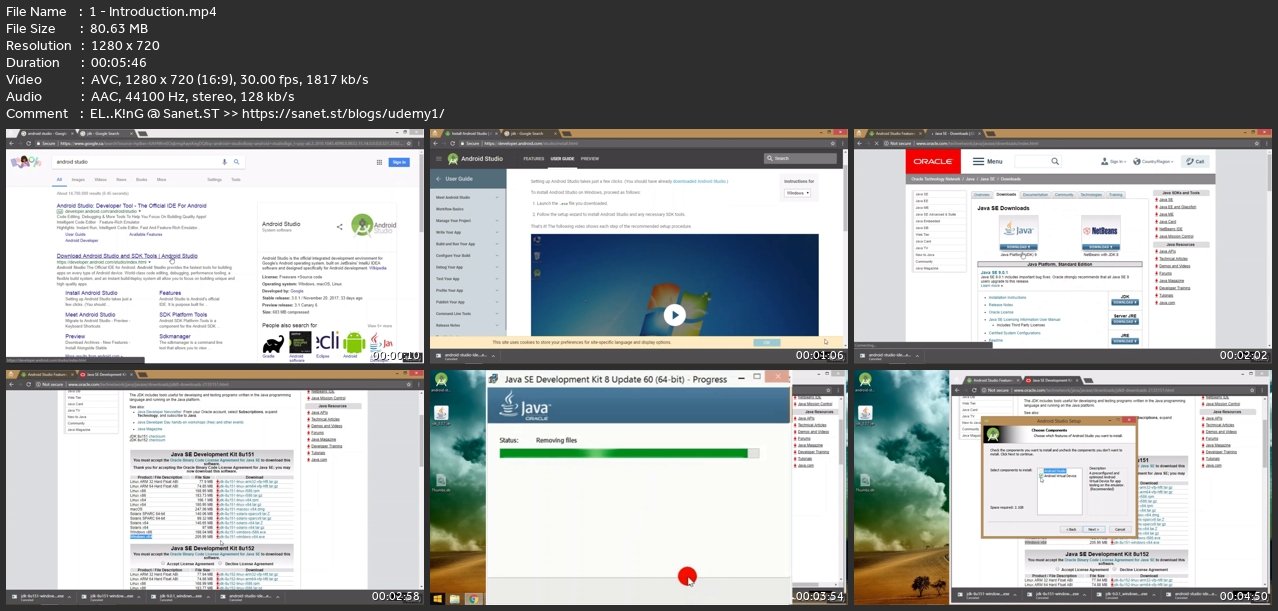The image size is (1278, 611).
Task: Switch to the Overview tab on the Oracle Java page
Action: pyautogui.click(x=981, y=195)
